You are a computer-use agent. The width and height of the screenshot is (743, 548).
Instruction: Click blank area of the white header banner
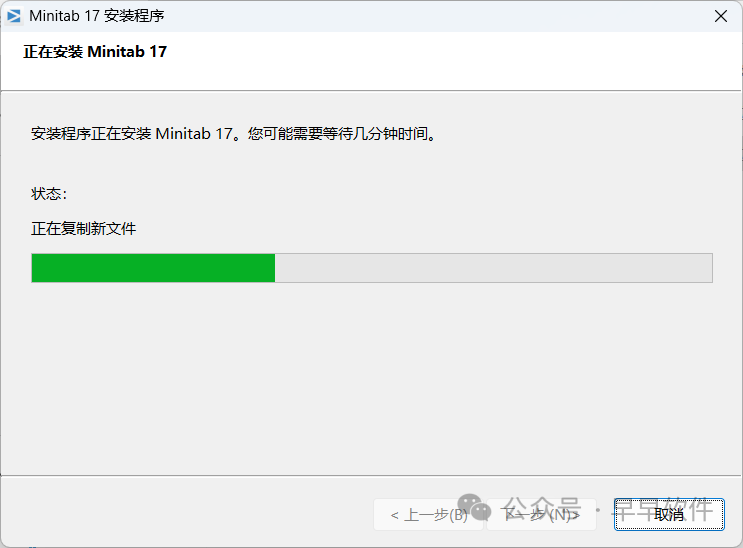click(x=450, y=61)
